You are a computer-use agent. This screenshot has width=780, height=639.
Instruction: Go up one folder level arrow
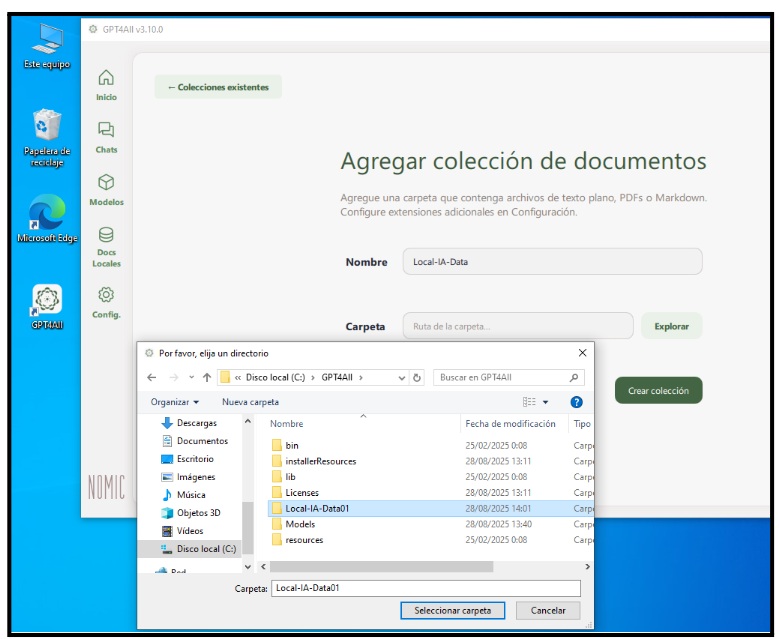click(x=207, y=378)
